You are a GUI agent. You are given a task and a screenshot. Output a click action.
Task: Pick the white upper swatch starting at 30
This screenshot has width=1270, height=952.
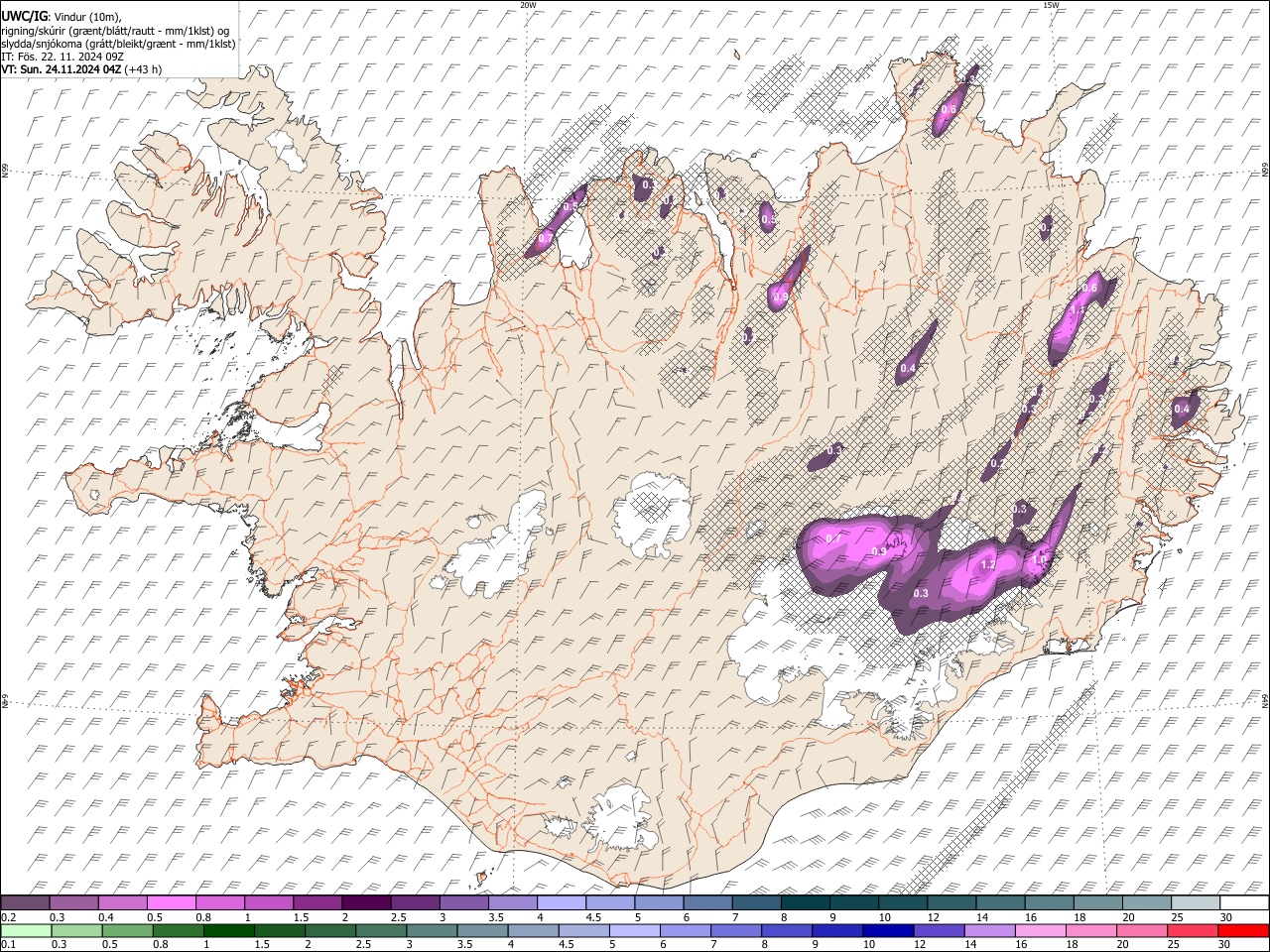coord(1243,902)
